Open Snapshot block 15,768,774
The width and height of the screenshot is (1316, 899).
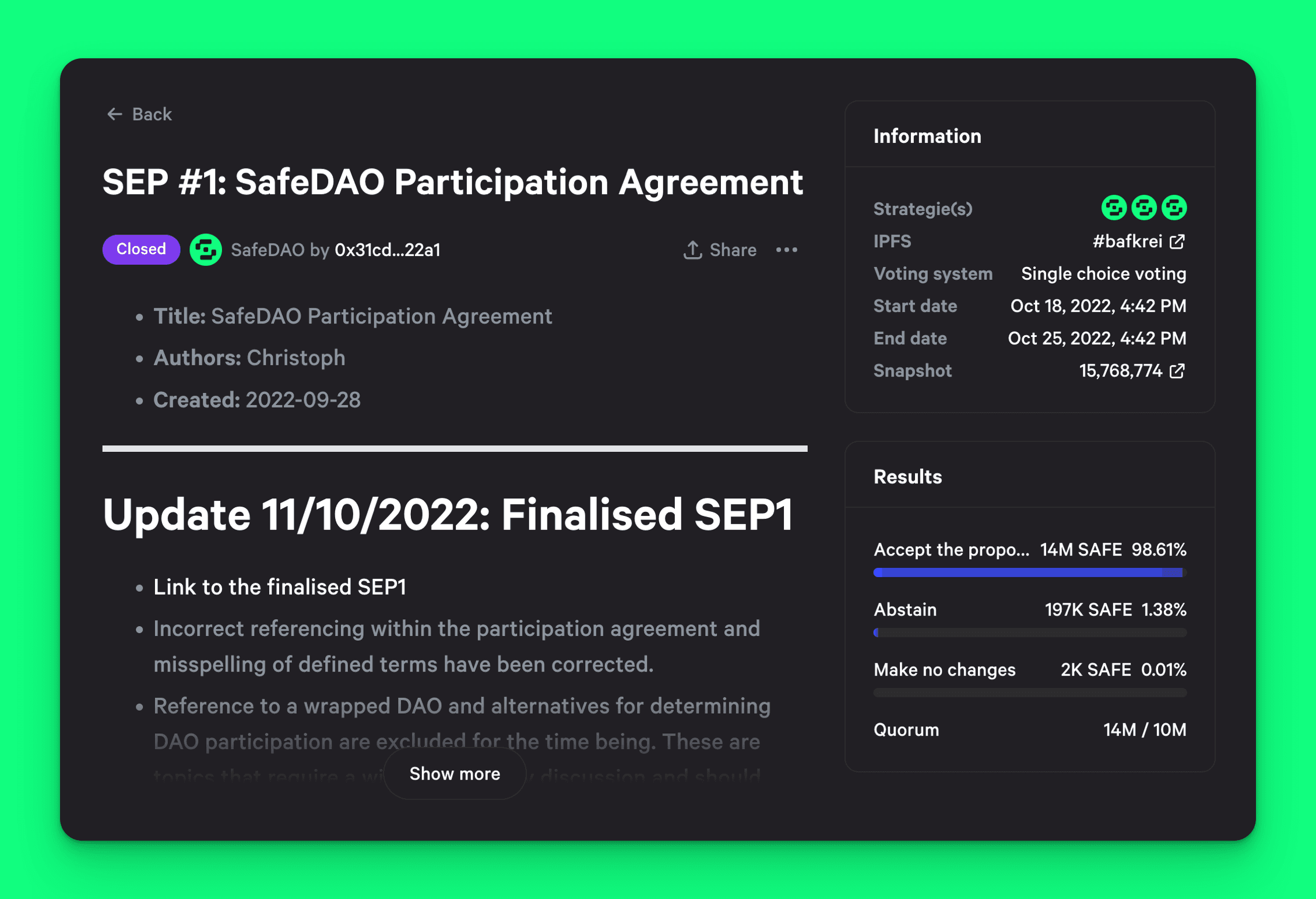coord(1120,371)
